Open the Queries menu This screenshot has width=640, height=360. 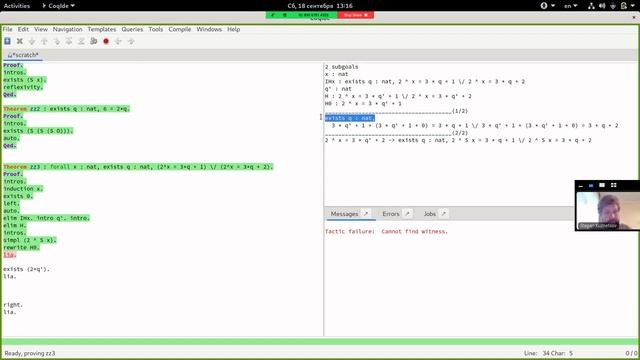pyautogui.click(x=132, y=29)
